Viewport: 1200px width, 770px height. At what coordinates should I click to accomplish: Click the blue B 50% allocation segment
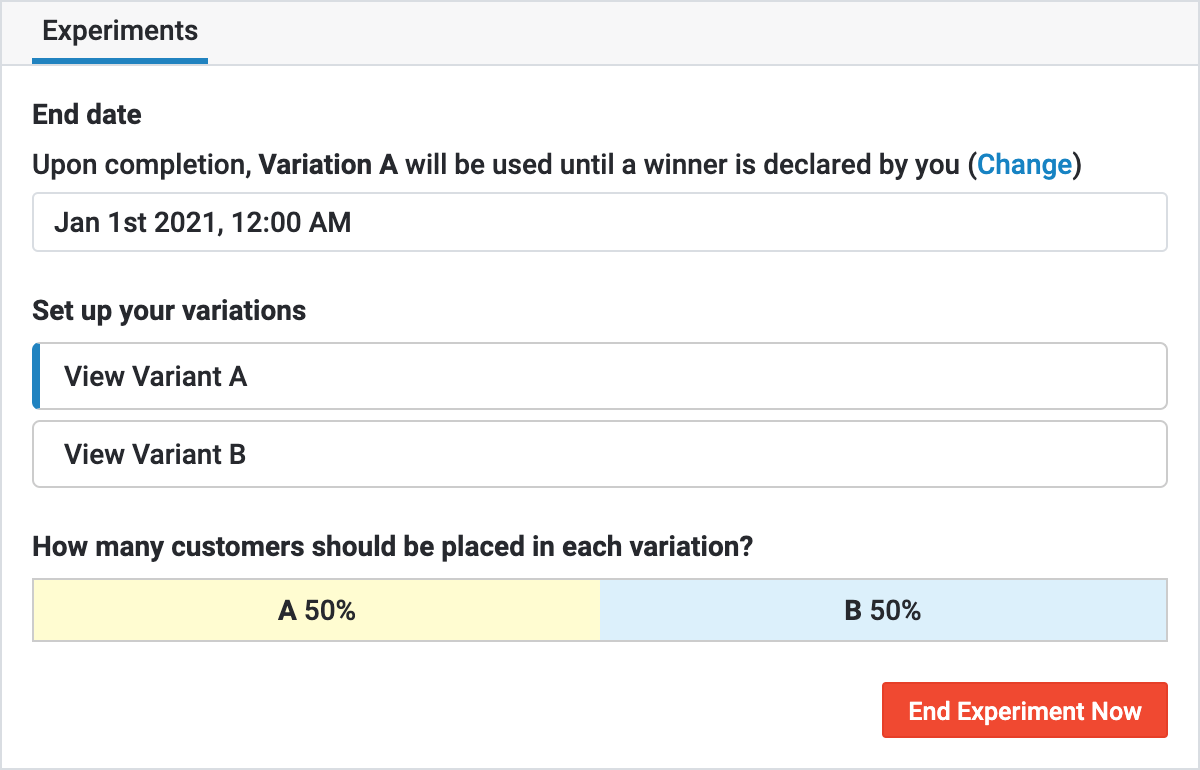pyautogui.click(x=883, y=610)
